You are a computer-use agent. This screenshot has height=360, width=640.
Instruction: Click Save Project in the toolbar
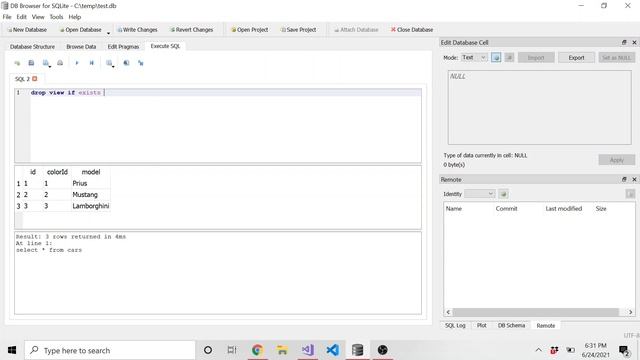(298, 30)
